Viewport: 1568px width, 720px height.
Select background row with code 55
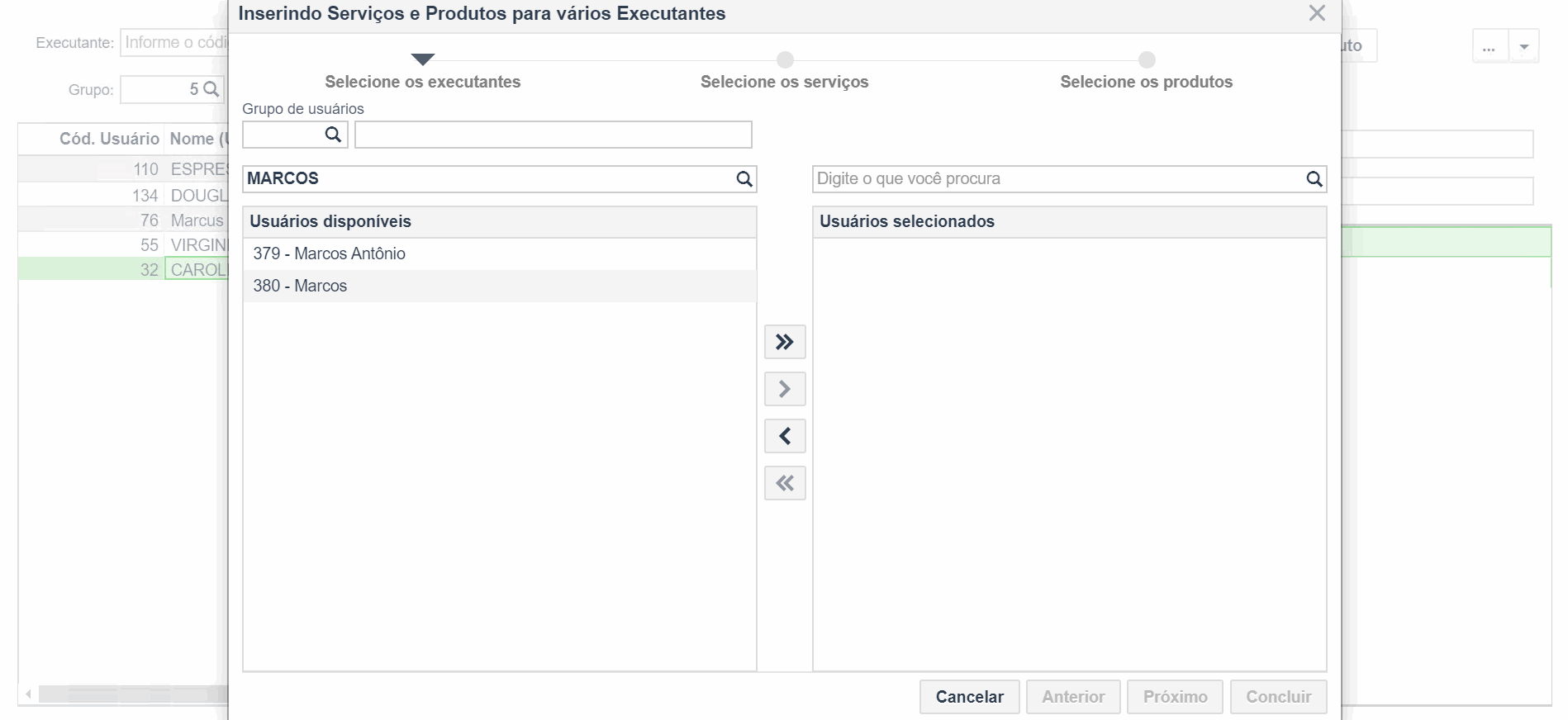123,245
